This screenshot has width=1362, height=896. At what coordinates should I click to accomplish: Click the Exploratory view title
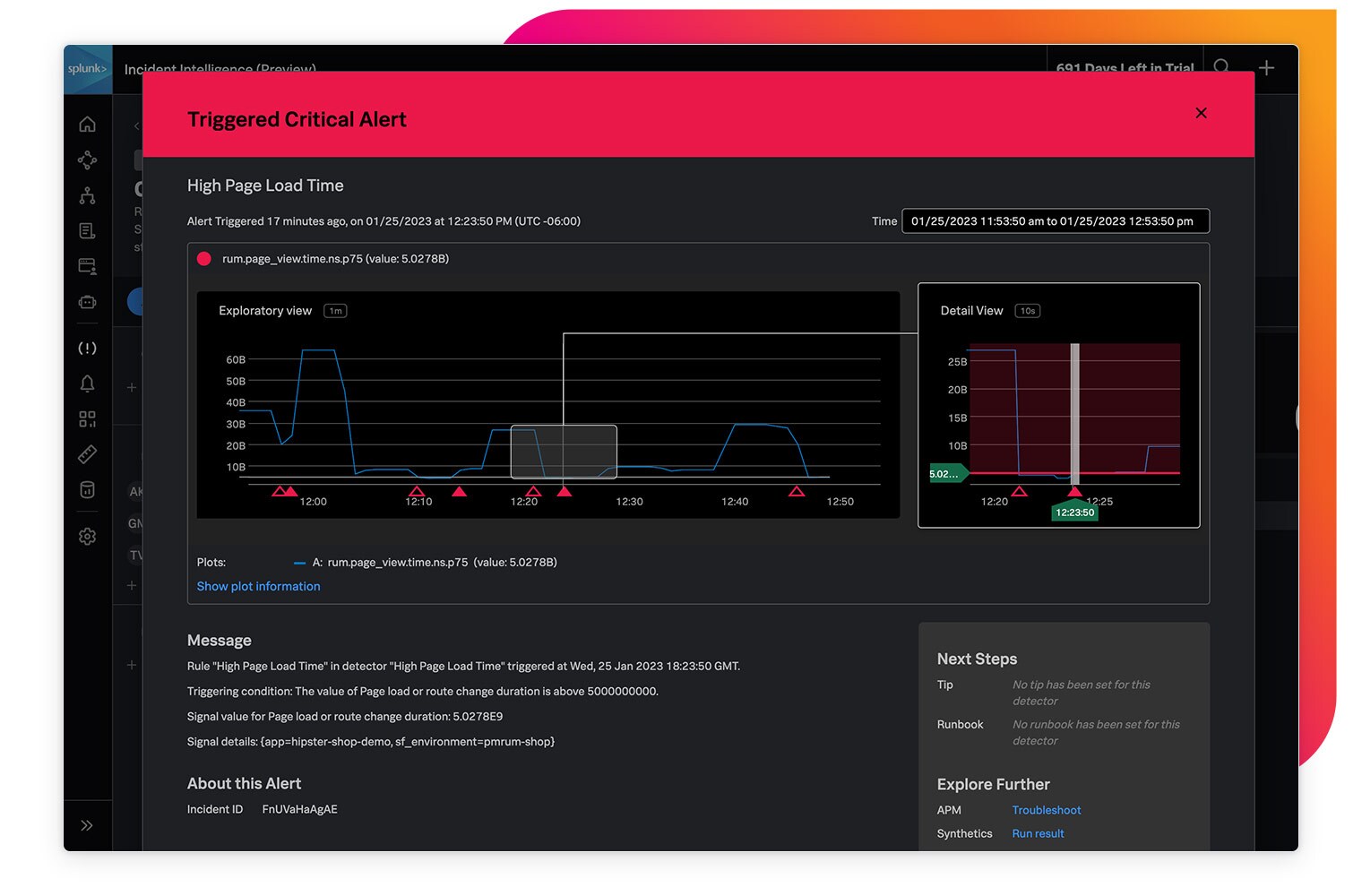(265, 311)
